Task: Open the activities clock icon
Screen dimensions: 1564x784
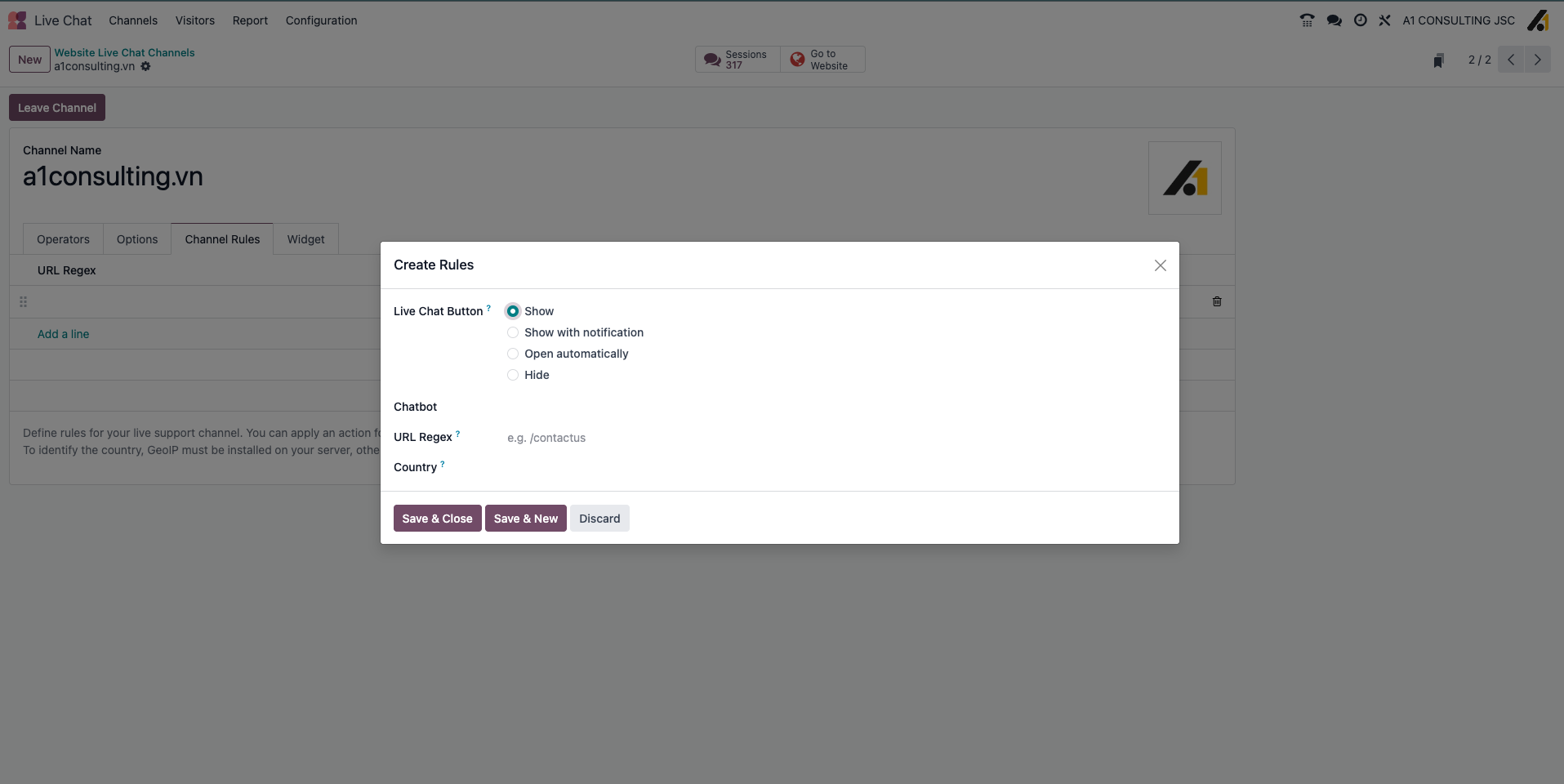Action: 1360,20
